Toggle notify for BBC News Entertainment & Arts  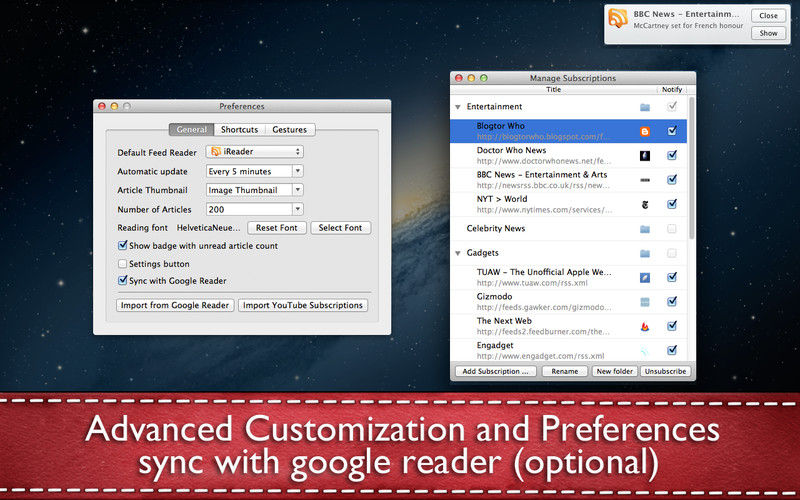[672, 179]
